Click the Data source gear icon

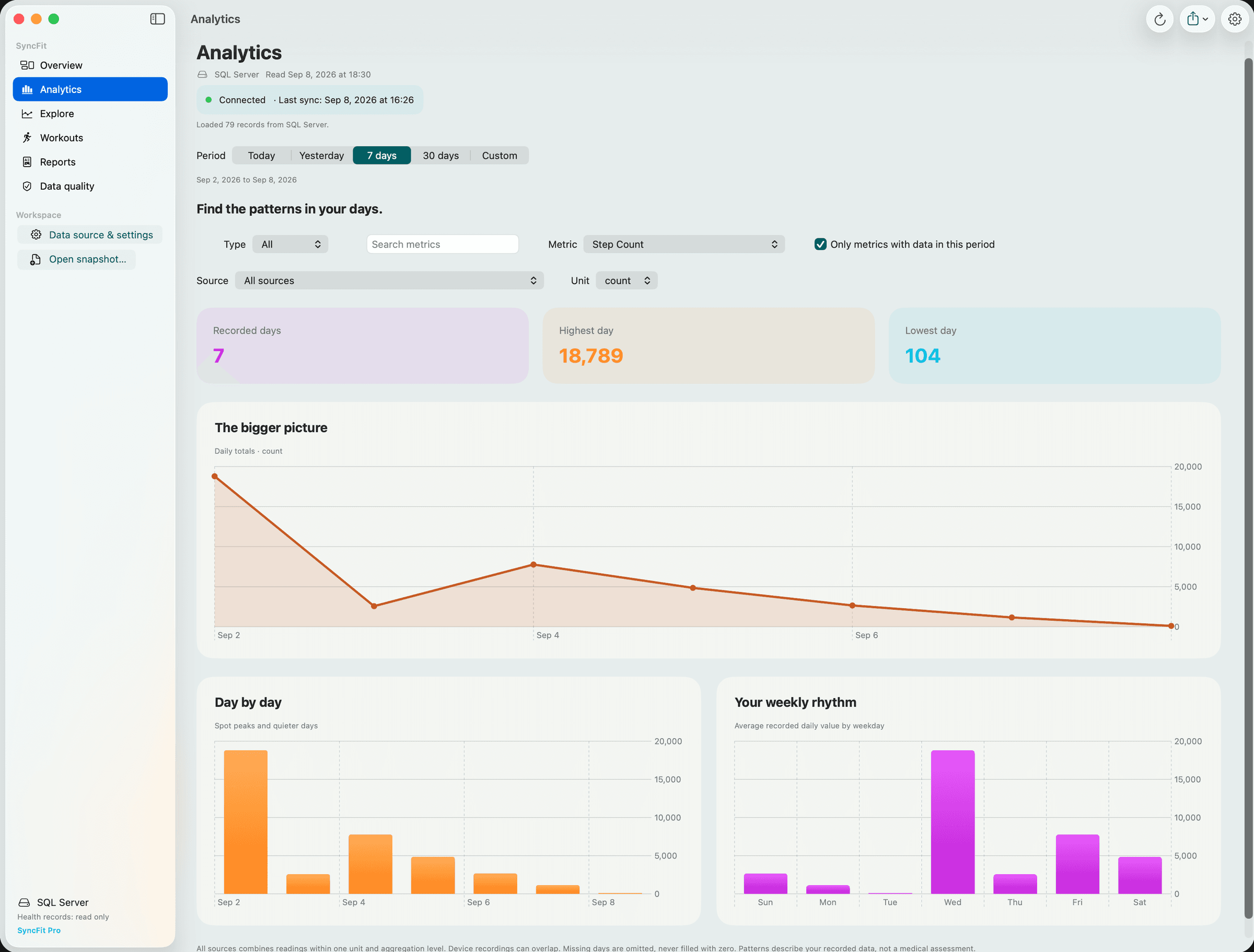coord(36,235)
